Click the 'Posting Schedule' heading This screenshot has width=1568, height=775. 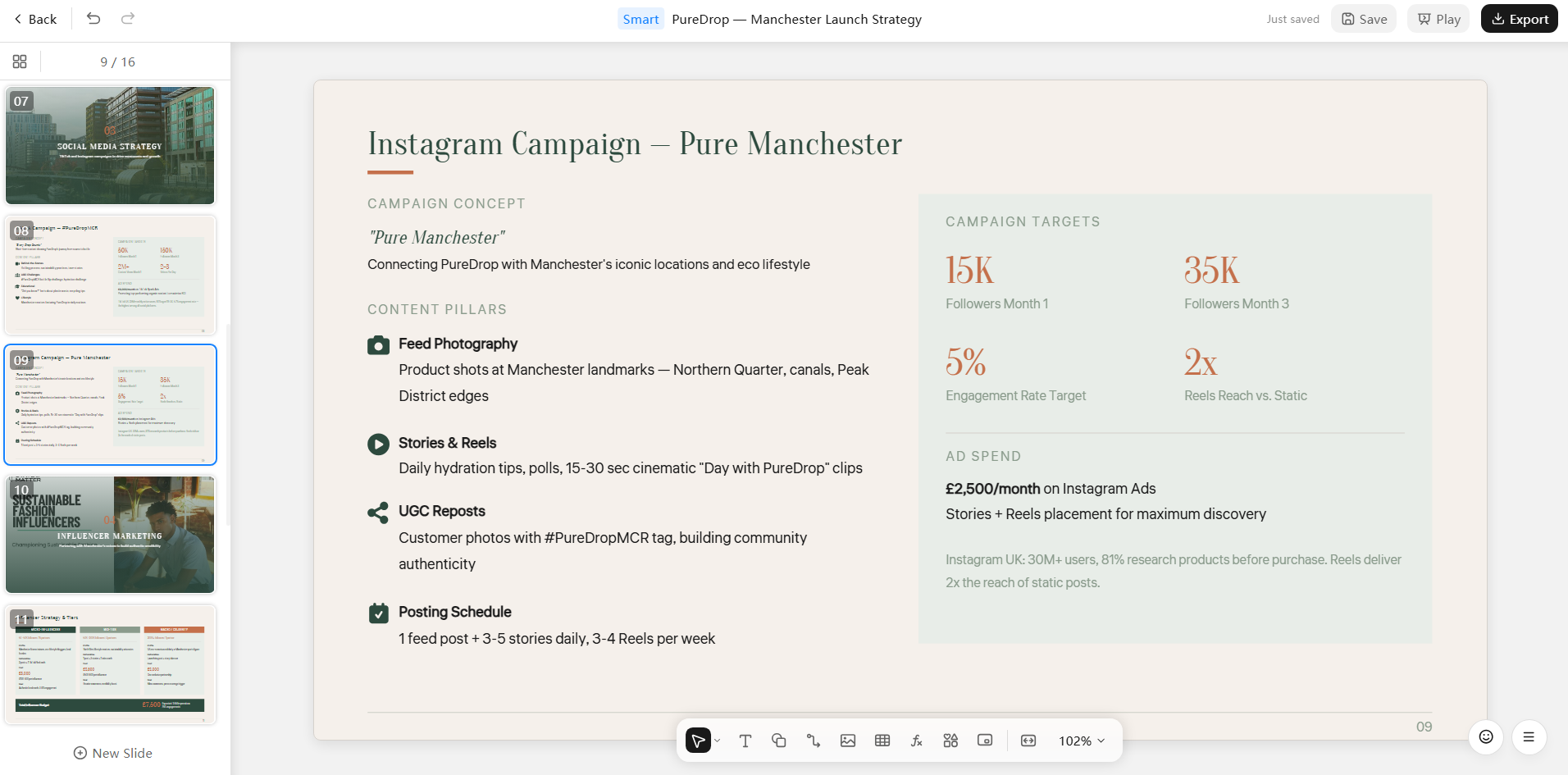454,612
